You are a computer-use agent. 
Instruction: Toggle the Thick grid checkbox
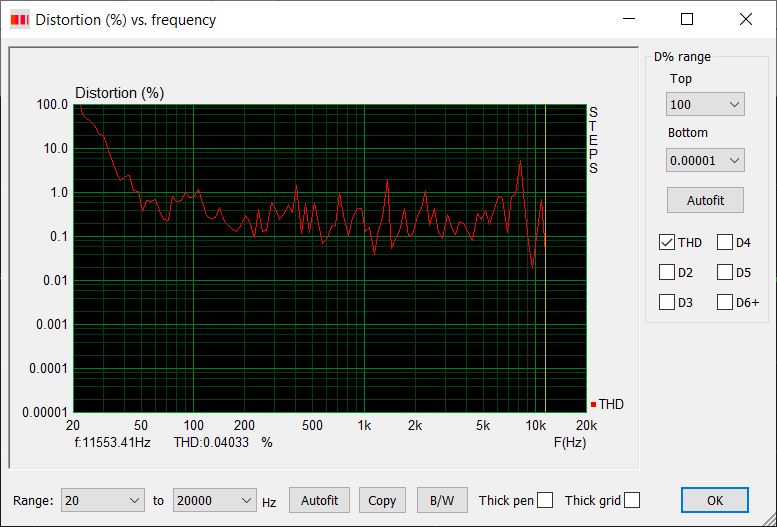click(632, 500)
